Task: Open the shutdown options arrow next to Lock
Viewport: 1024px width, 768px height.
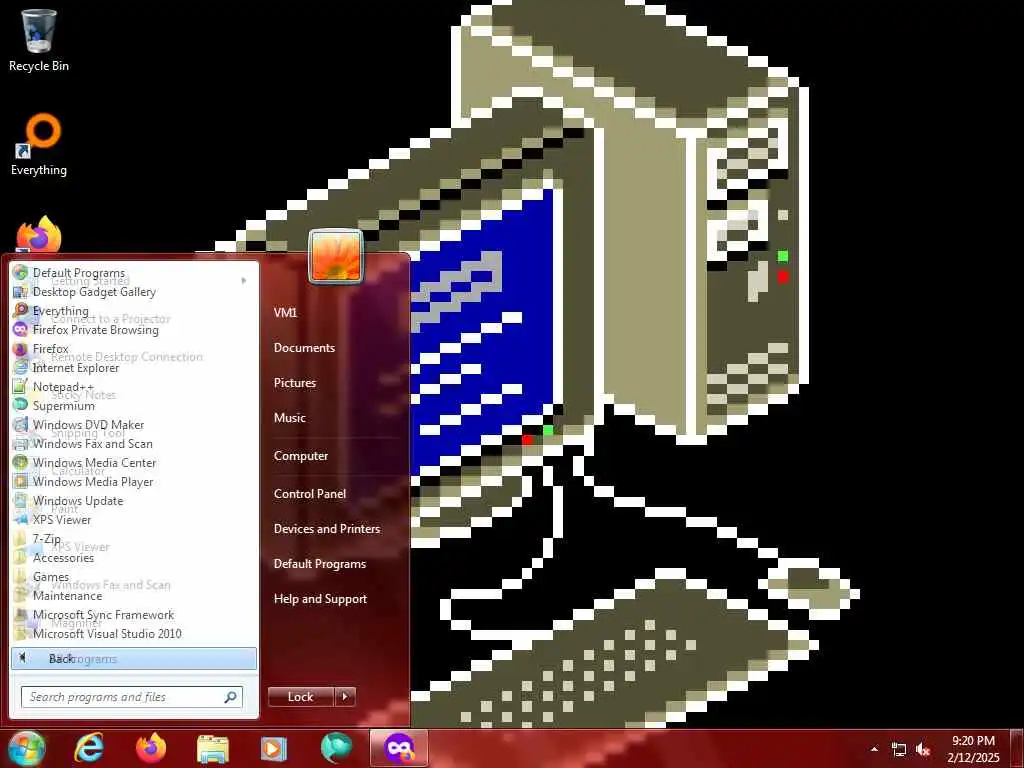Action: click(345, 697)
